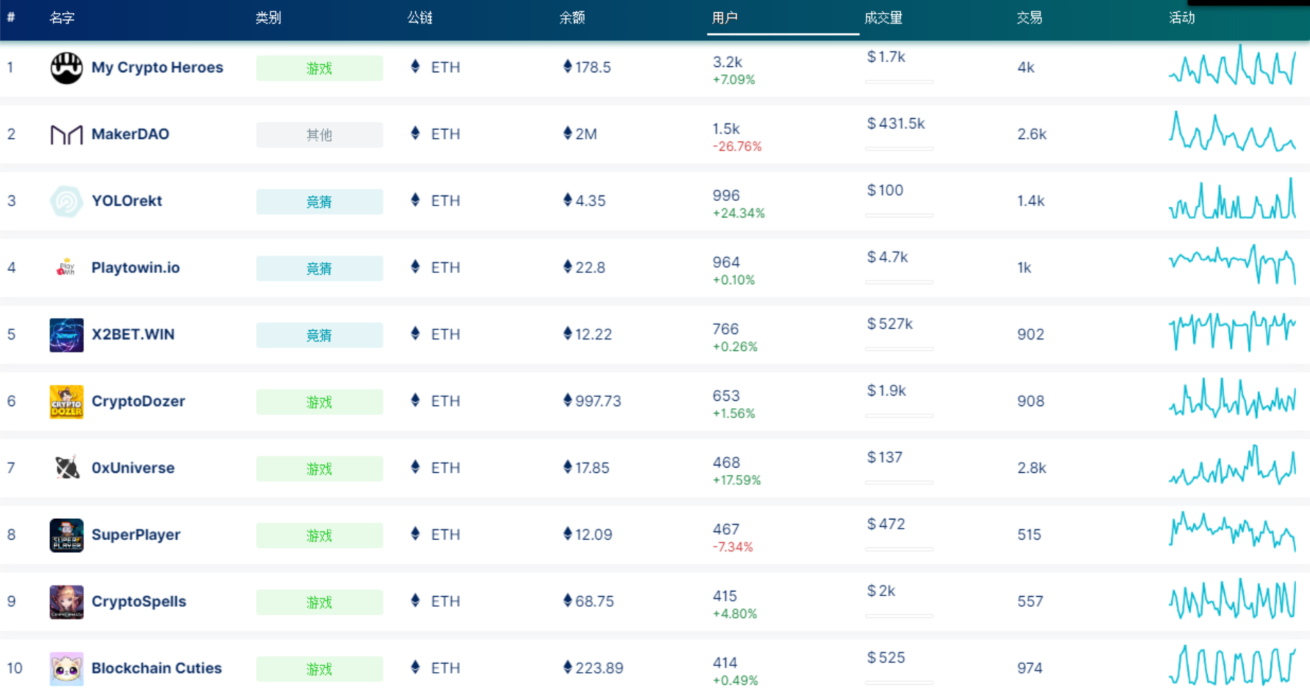Click the Playtowin.io logo icon
Image resolution: width=1310 pixels, height=694 pixels.
click(67, 268)
